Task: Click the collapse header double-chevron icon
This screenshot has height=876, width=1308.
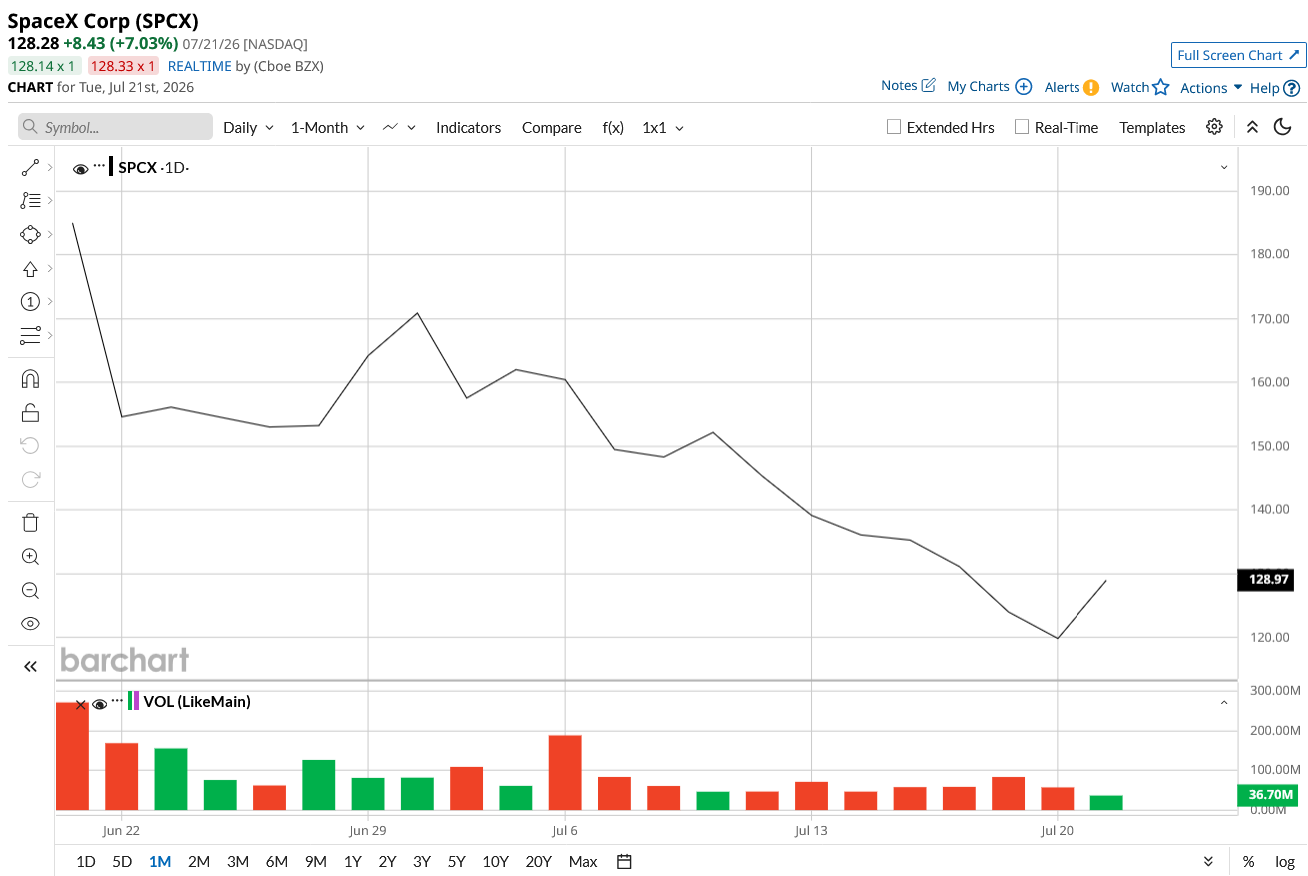Action: [x=1252, y=127]
